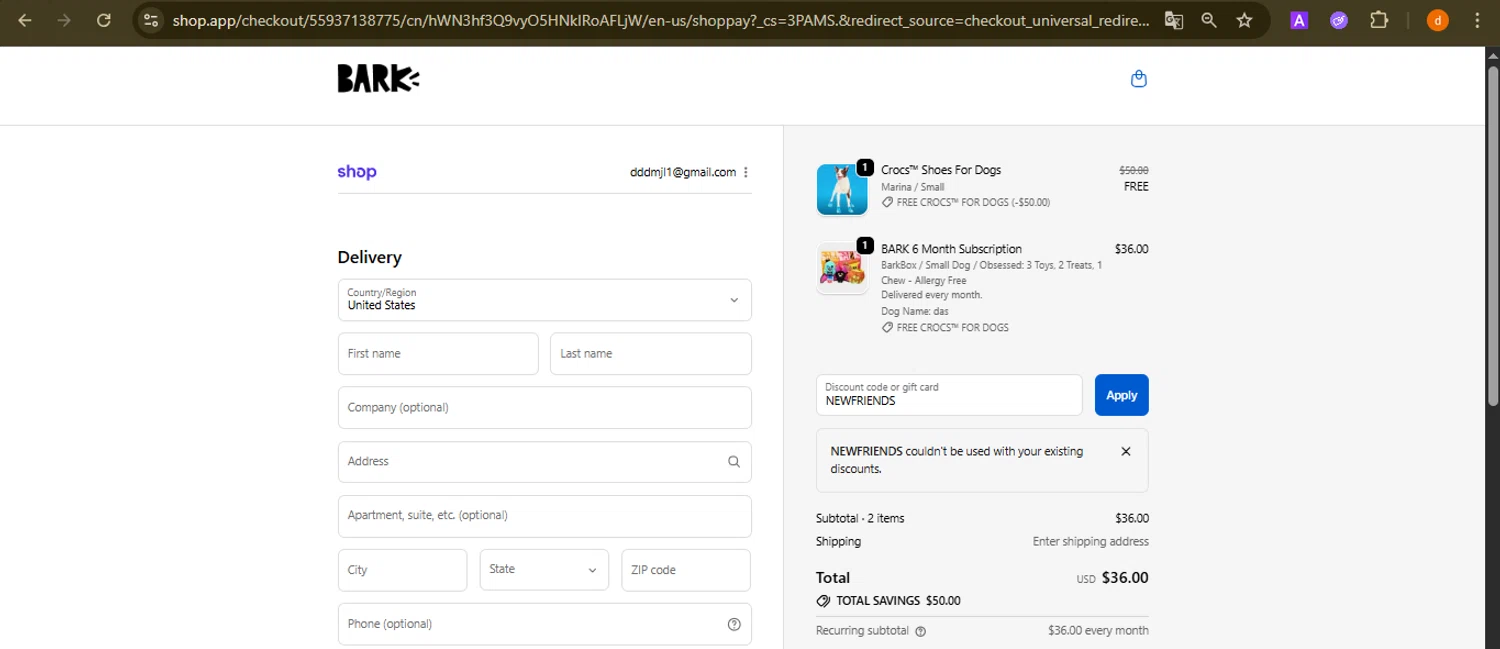1500x649 pixels.
Task: Focus the First name field
Action: click(x=438, y=354)
